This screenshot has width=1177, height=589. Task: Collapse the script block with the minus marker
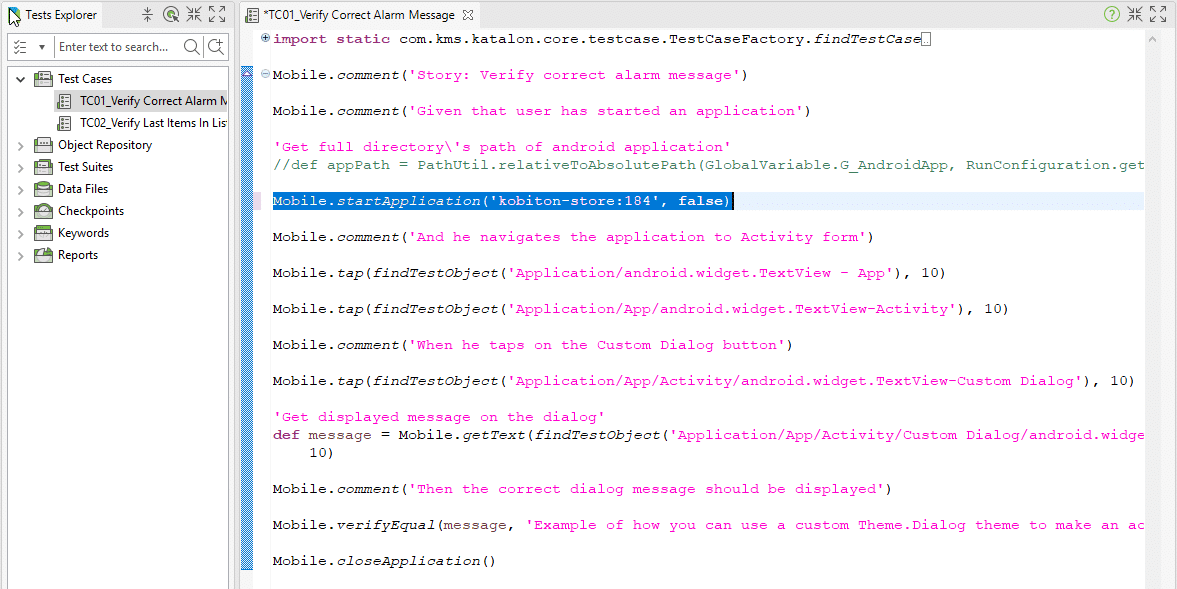point(265,74)
